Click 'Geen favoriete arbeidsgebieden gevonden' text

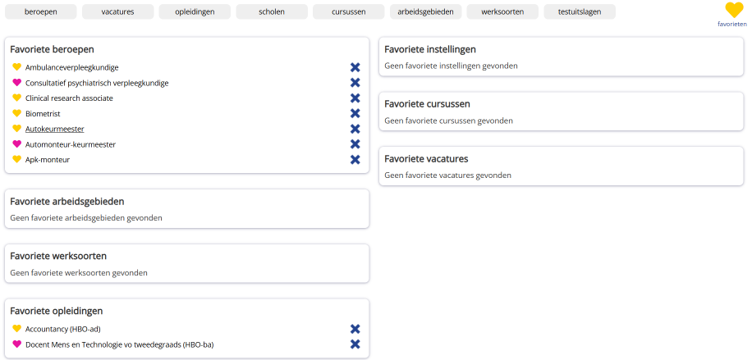point(86,218)
